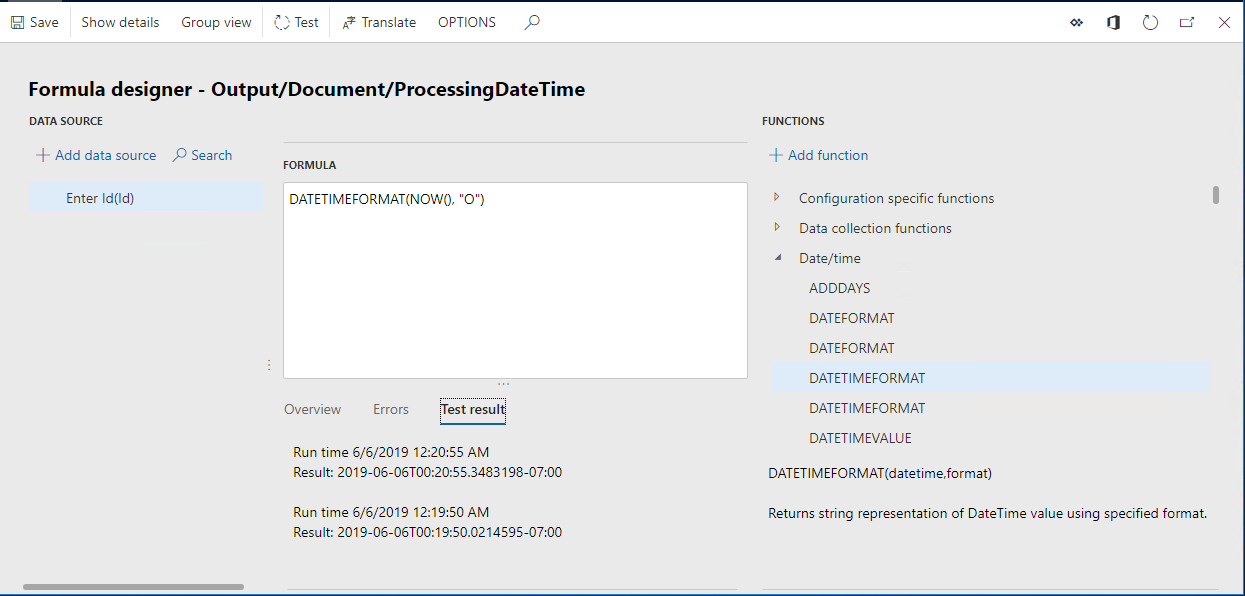1245x596 pixels.
Task: Open the OPTIONS menu
Action: (467, 22)
